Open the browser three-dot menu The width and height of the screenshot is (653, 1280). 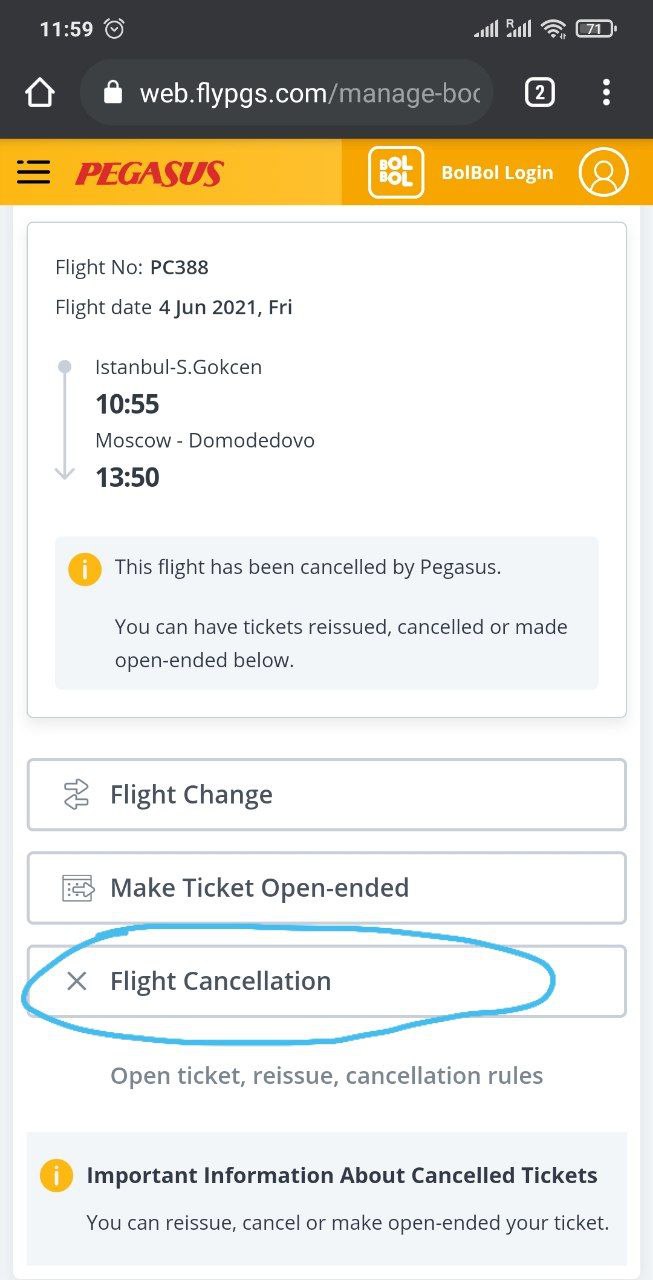606,93
